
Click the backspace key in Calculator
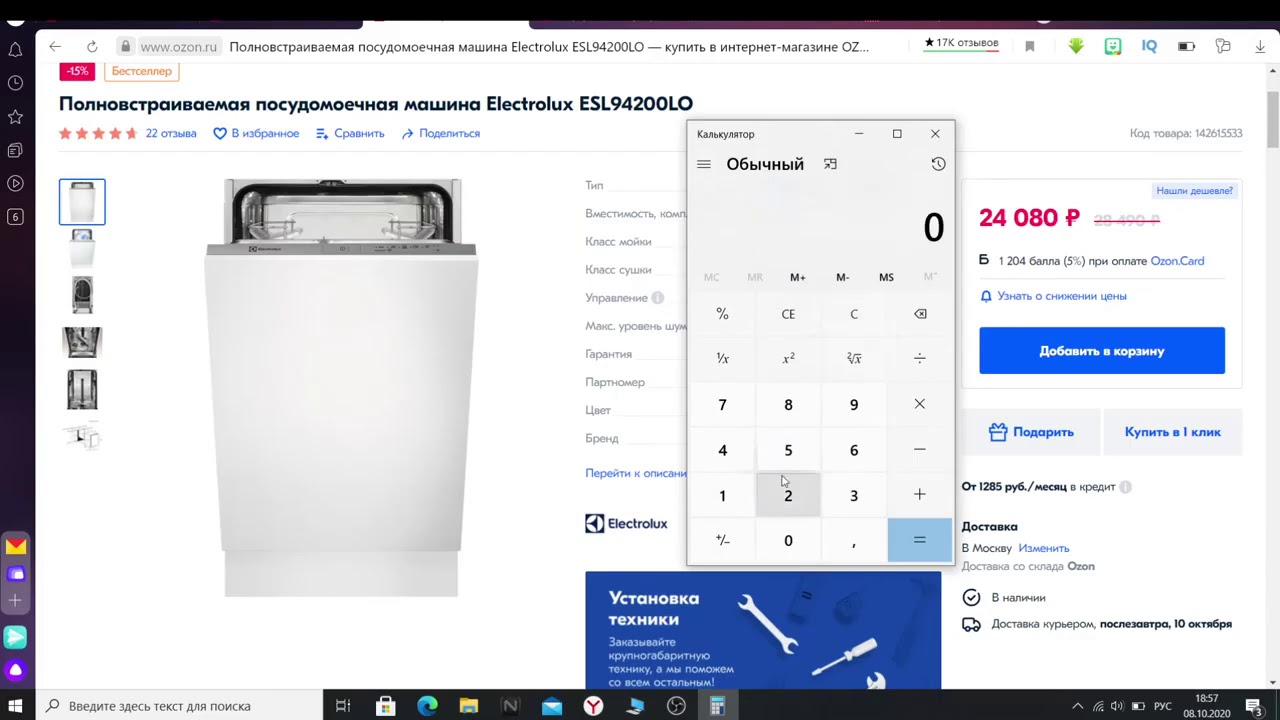pos(920,314)
